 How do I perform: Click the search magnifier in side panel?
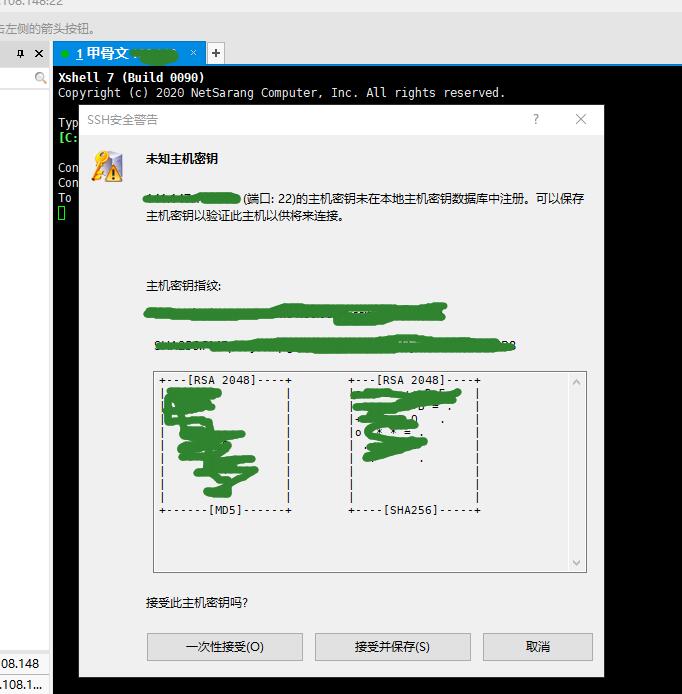(x=40, y=78)
